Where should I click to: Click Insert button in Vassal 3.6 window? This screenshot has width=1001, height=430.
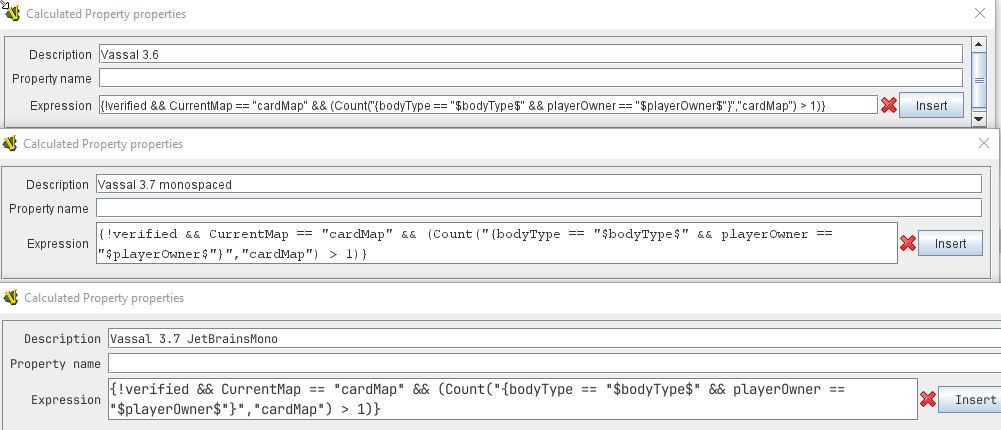click(931, 105)
